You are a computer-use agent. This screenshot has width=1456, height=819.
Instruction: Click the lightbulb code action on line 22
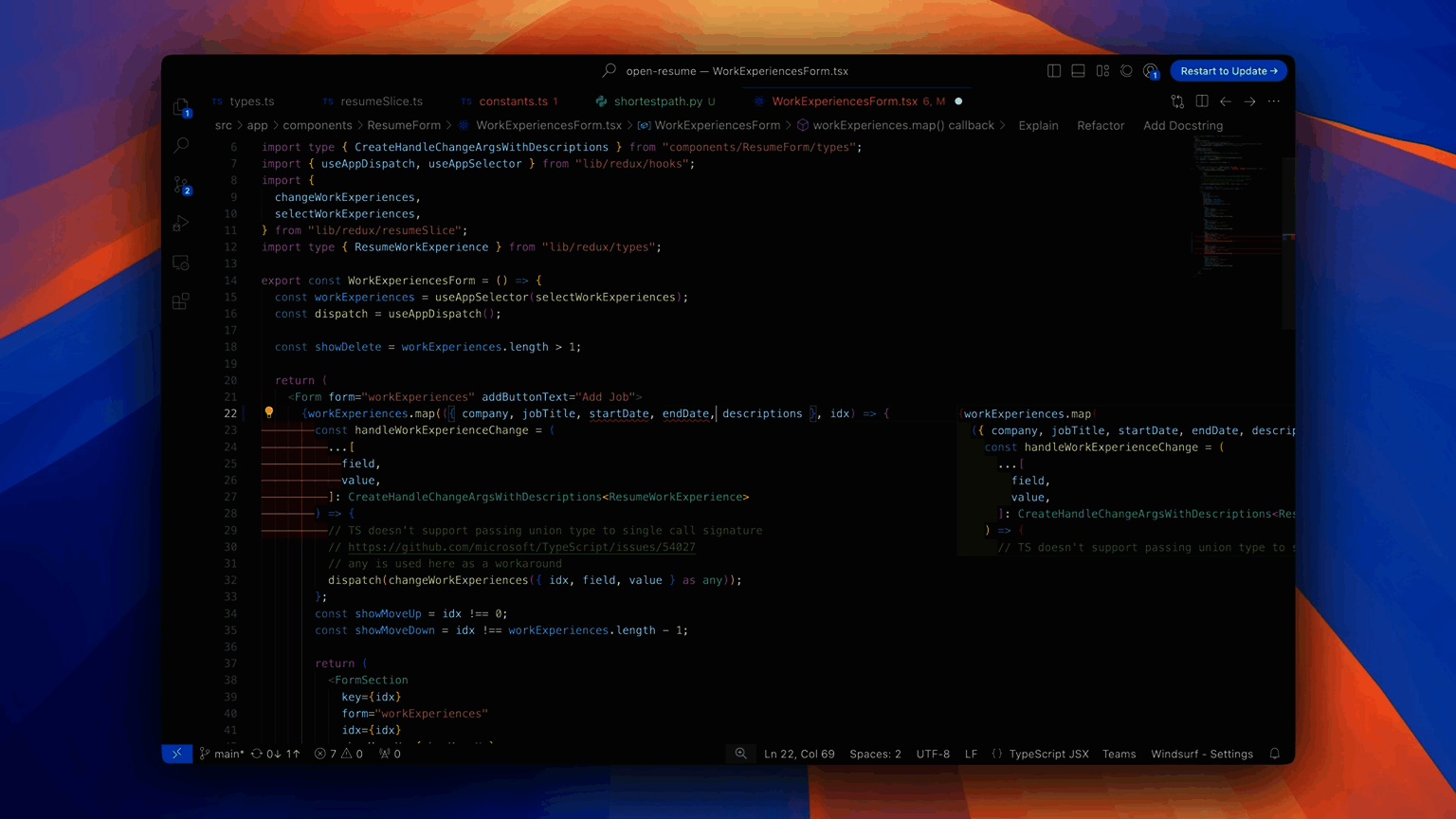tap(269, 412)
